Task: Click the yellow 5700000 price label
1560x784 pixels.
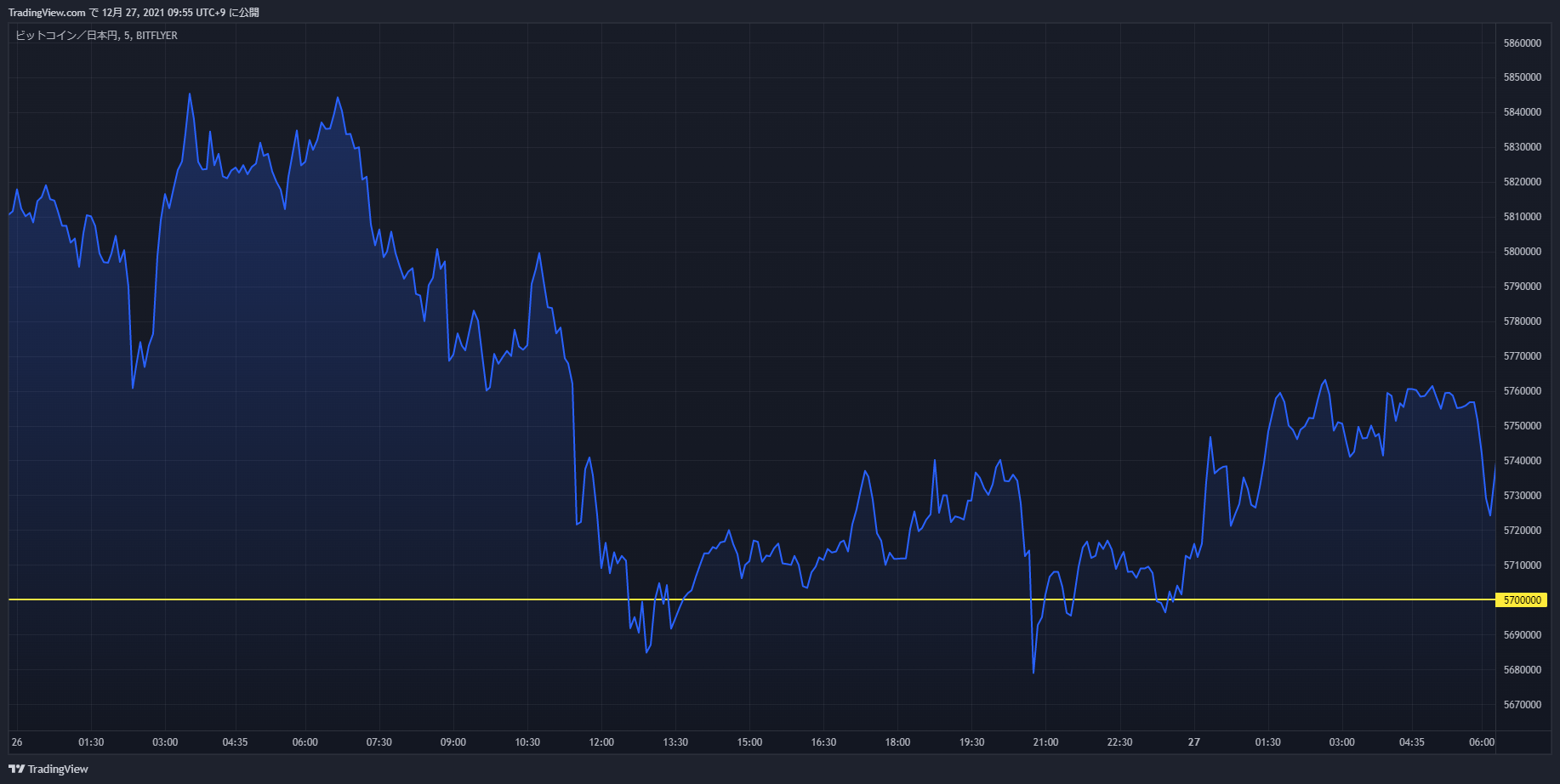Action: pyautogui.click(x=1522, y=600)
